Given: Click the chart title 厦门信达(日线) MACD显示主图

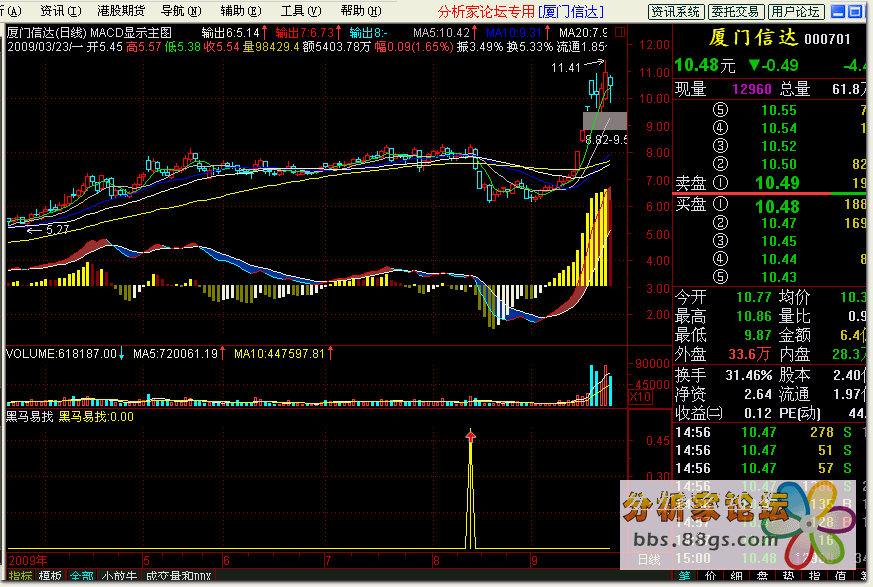Looking at the screenshot, I should coord(90,33).
